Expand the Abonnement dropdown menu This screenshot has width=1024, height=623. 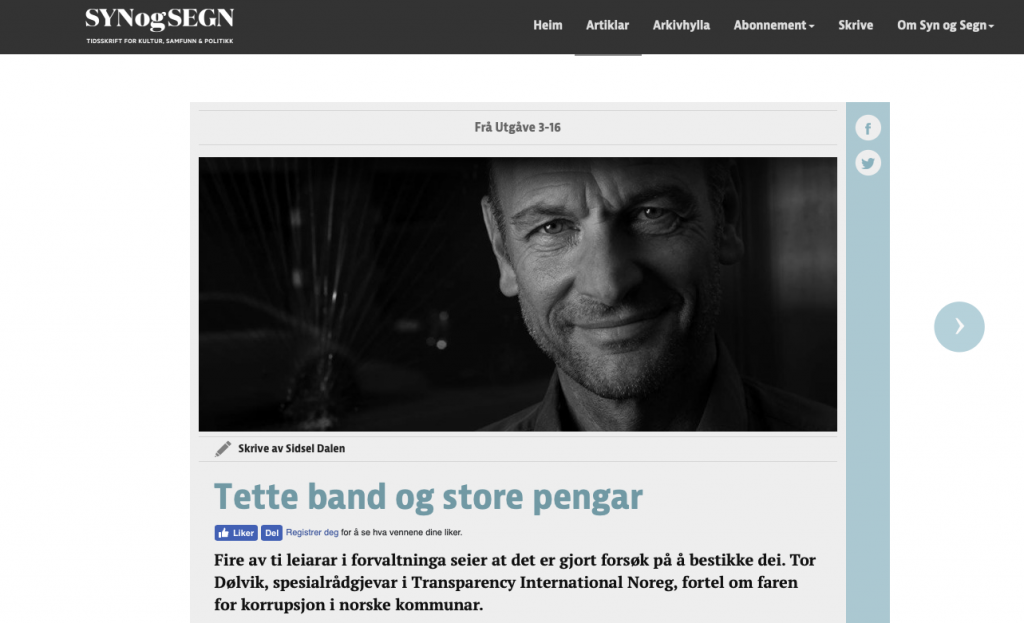[774, 25]
